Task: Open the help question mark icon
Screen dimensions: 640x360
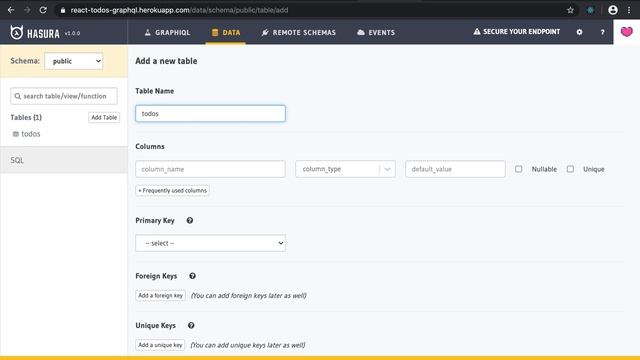Action: [x=602, y=32]
